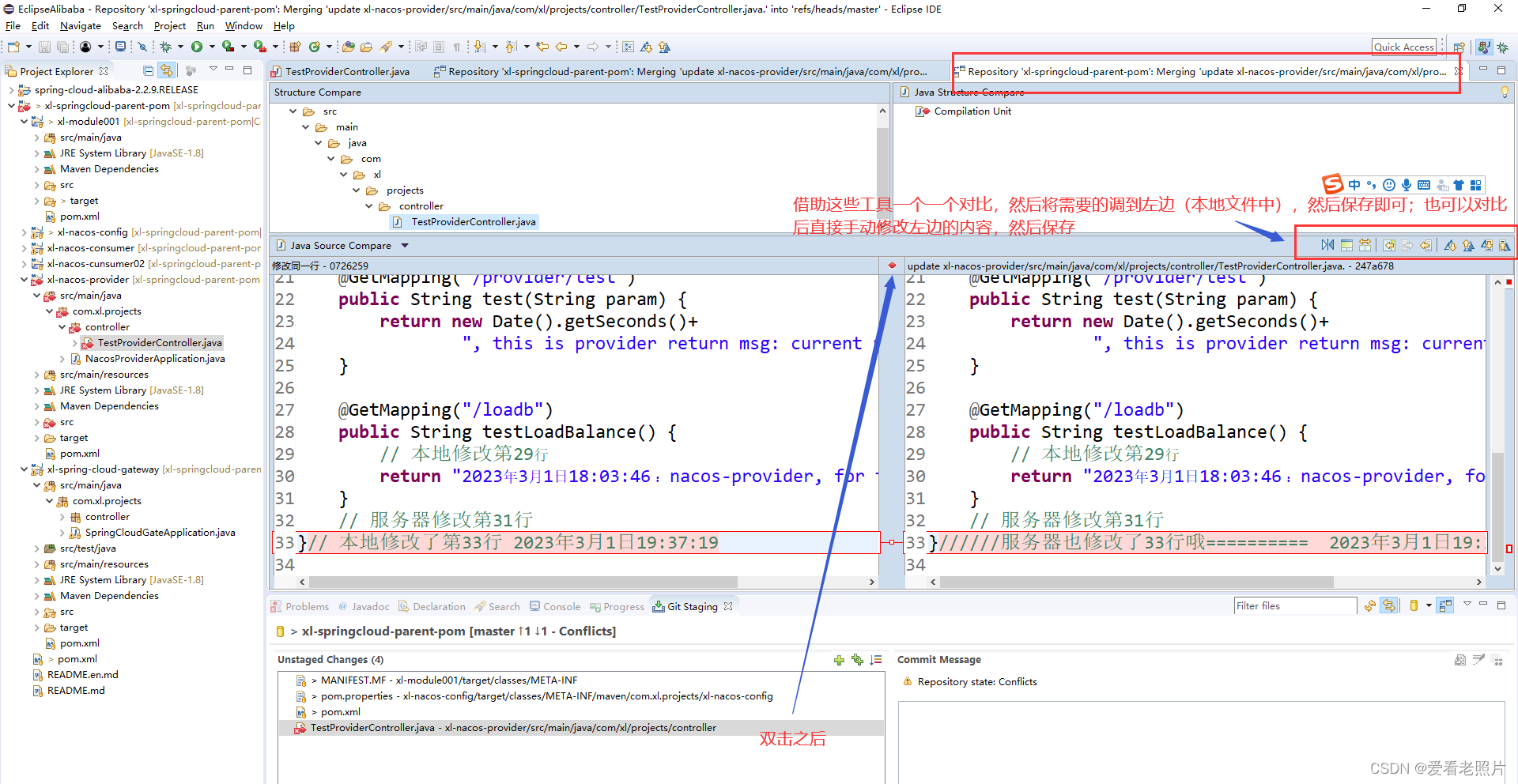Click the Sogou input method logo
Screen dimensions: 1518x784
[1333, 184]
